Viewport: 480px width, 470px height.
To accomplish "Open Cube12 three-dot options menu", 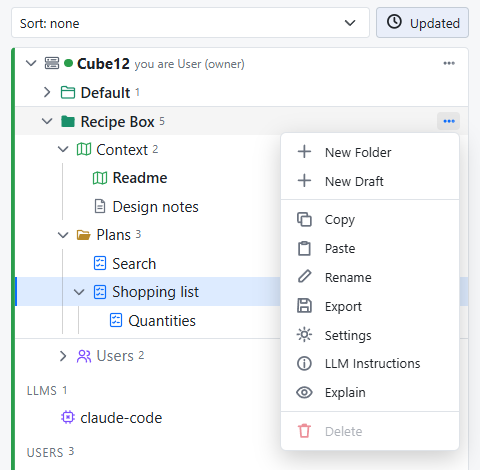I will coord(449,63).
